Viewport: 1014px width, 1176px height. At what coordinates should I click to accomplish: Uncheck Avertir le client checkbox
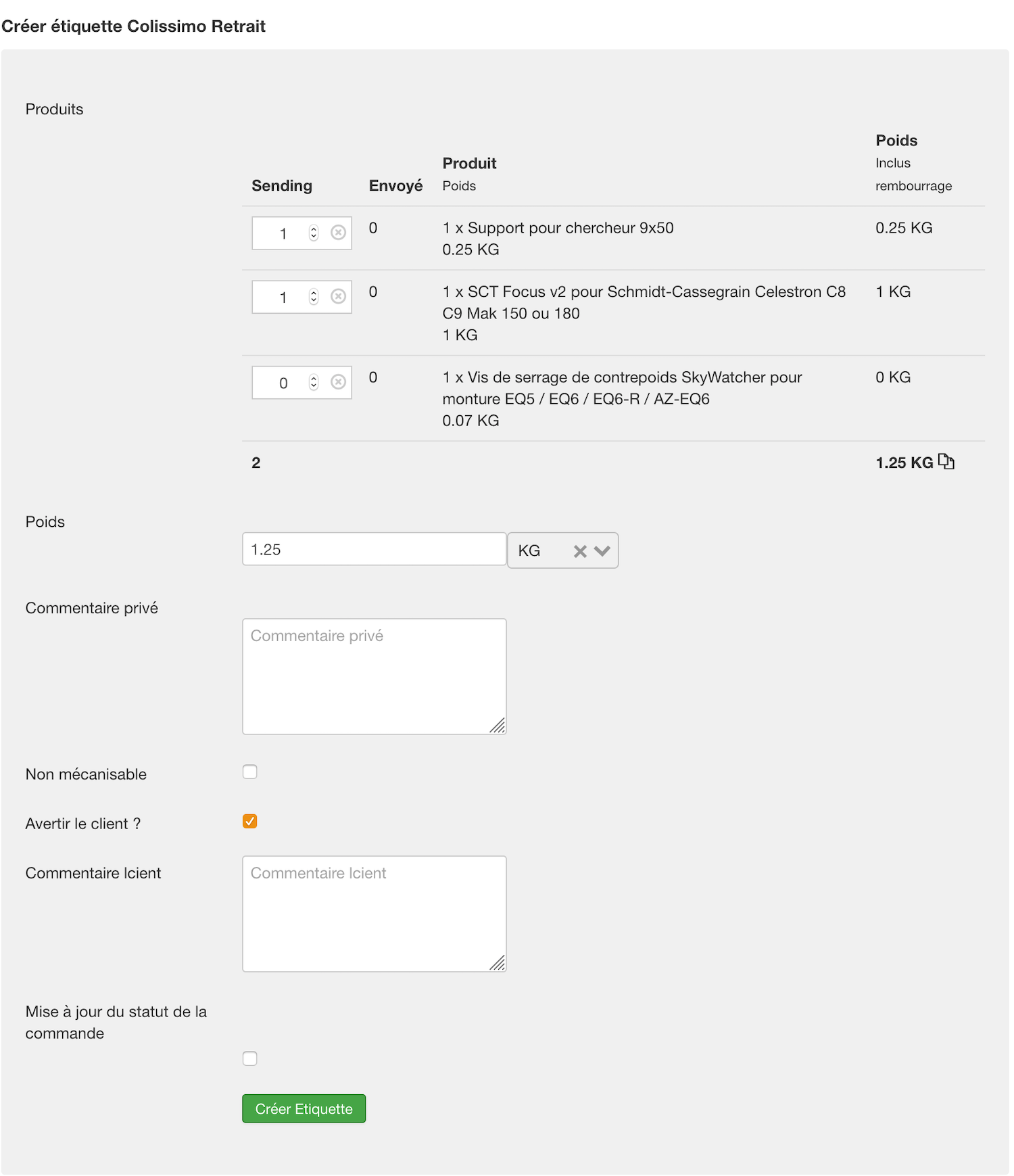click(250, 821)
